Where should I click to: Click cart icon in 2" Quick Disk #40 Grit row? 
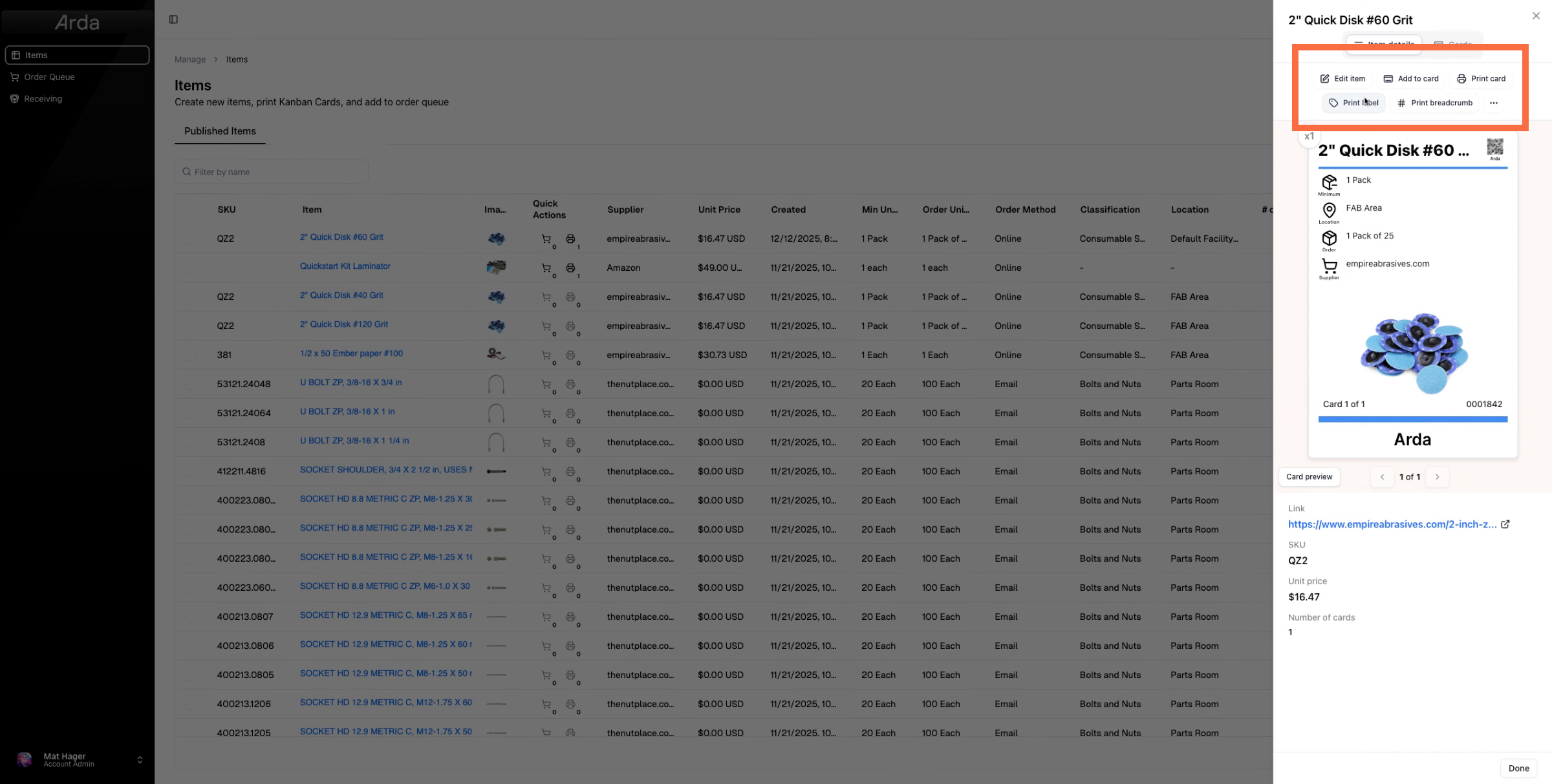tap(546, 297)
